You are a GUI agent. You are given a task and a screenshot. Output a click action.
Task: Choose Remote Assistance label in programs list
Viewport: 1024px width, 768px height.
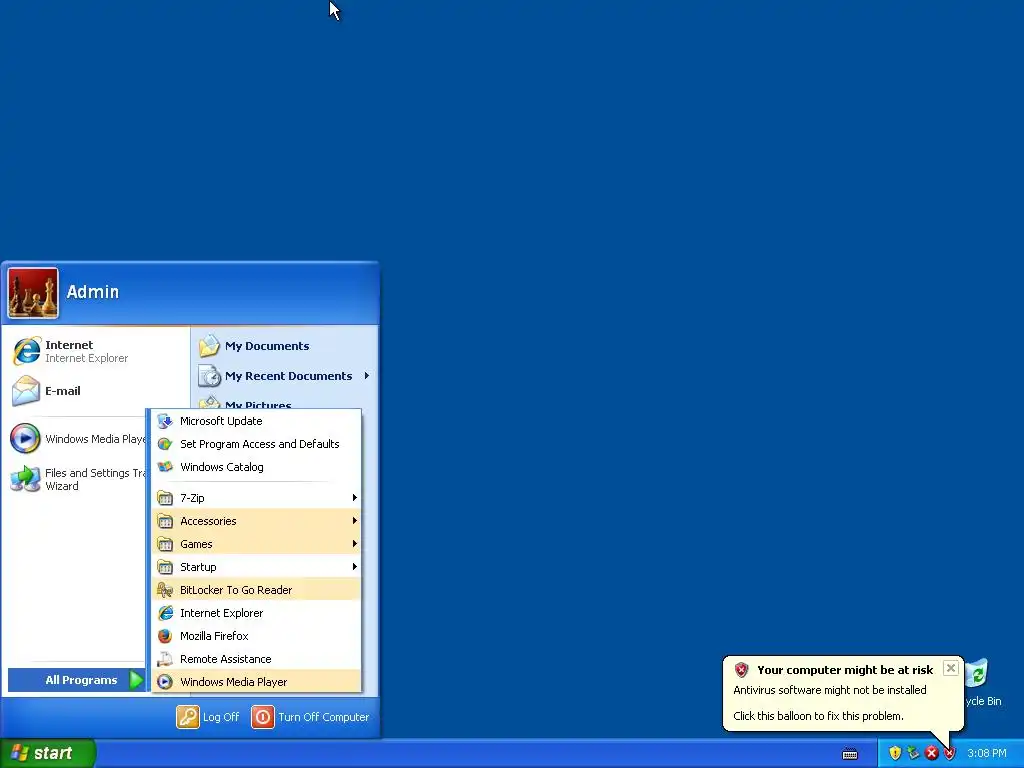[x=226, y=659]
